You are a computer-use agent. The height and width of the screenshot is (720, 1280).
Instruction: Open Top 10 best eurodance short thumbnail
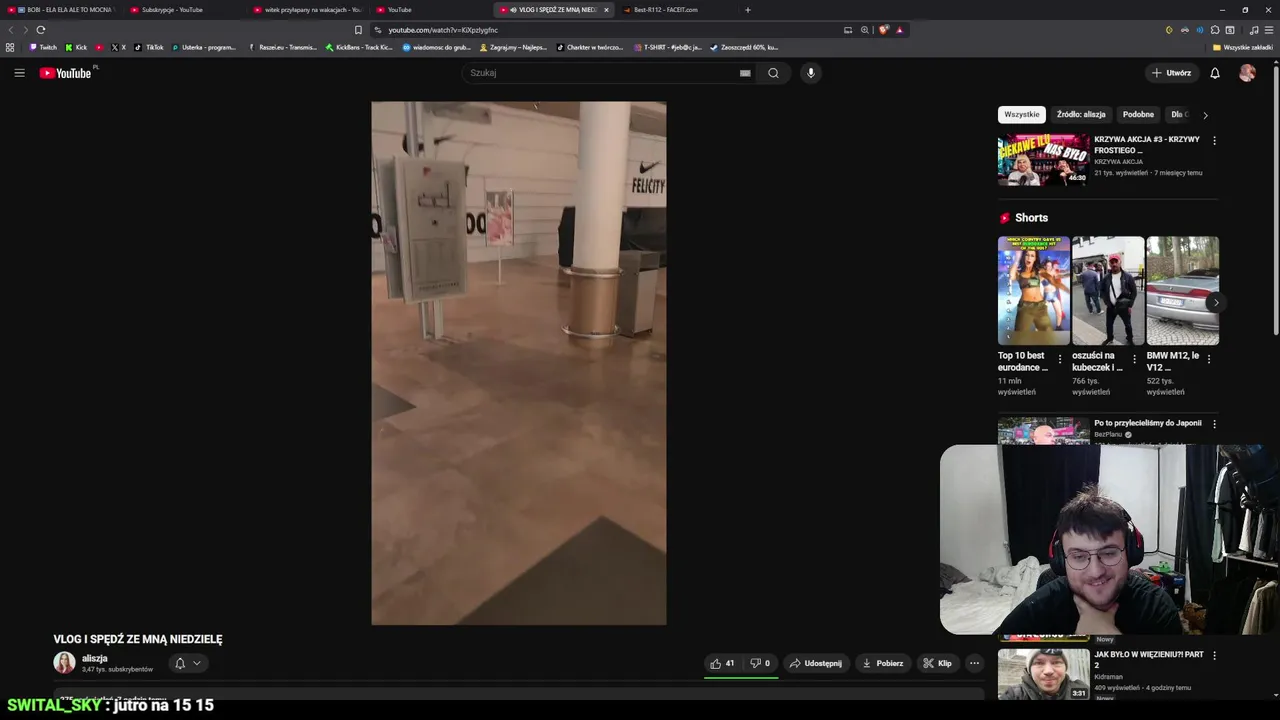tap(1033, 290)
